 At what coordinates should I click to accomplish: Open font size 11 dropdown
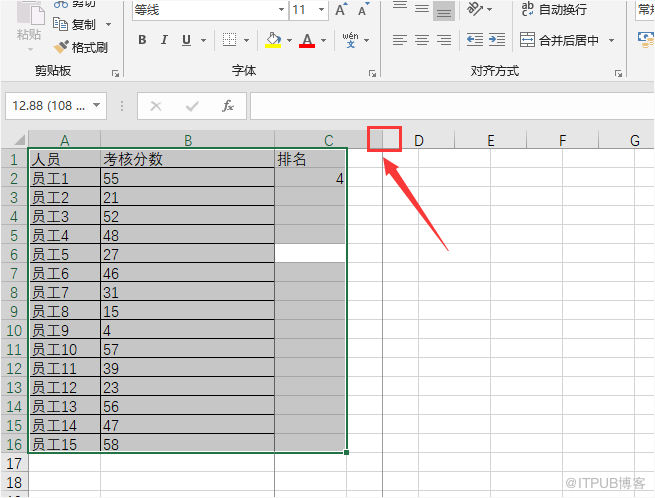[321, 9]
